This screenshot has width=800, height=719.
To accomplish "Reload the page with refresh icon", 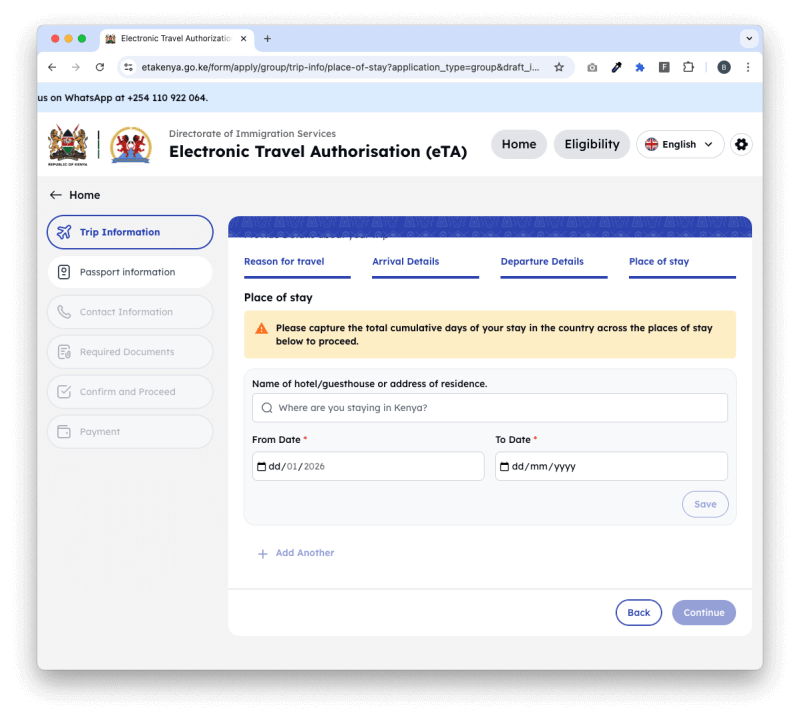I will (x=100, y=67).
